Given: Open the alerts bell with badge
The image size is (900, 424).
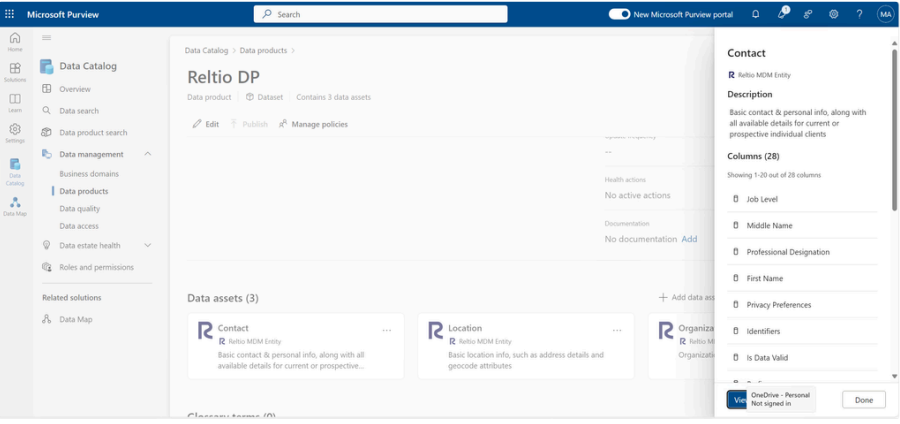Looking at the screenshot, I should coord(782,13).
